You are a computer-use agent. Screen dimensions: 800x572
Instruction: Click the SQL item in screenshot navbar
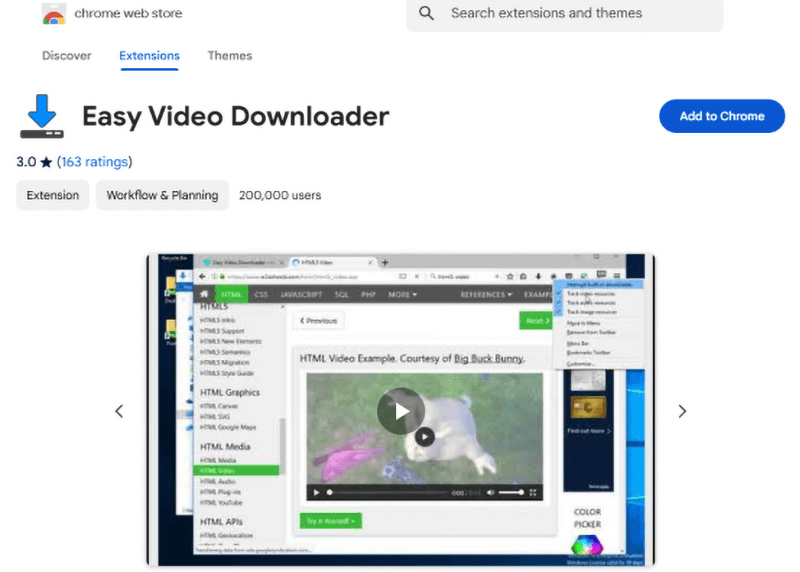point(341,294)
